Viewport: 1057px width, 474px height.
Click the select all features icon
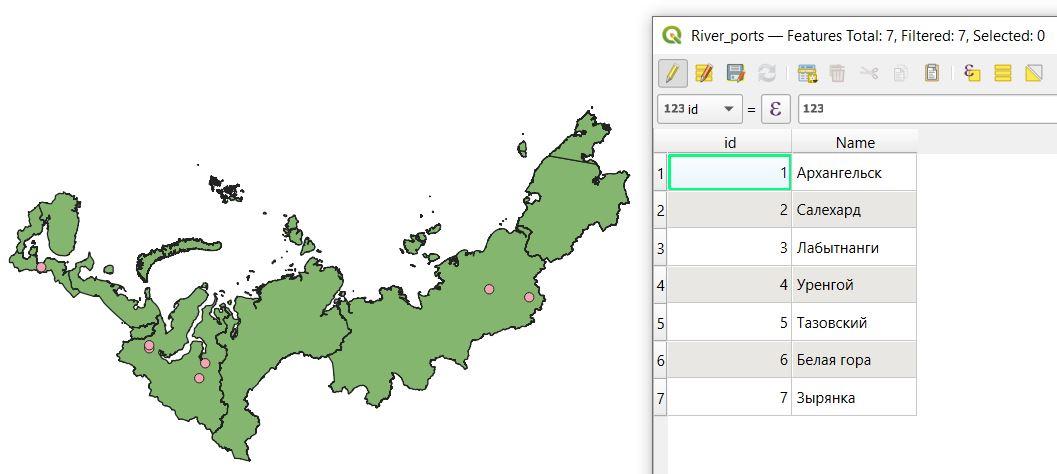coord(1004,73)
